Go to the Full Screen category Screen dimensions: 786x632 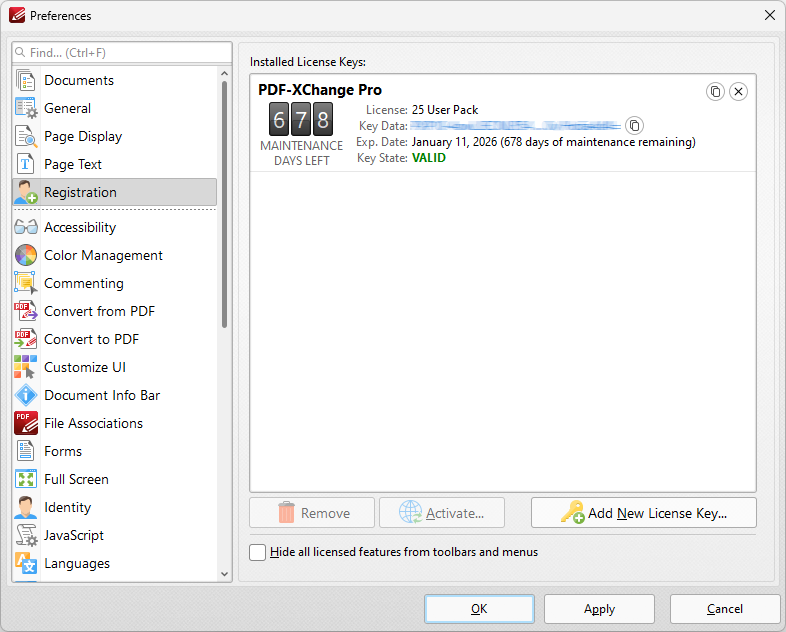(115, 479)
